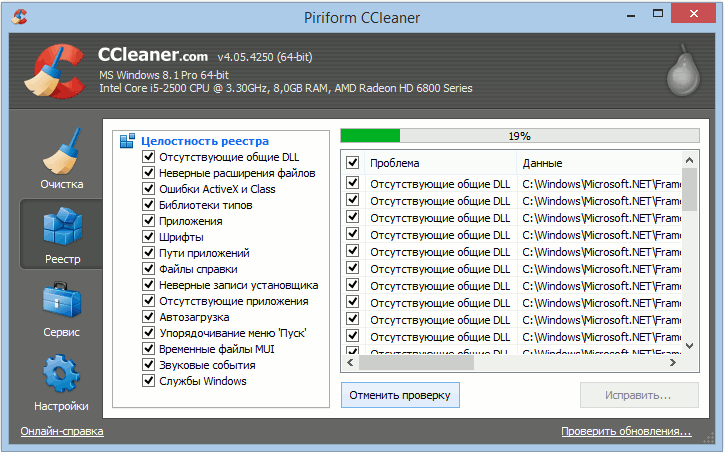Screen dimensions: 724x452
Task: Click the horizontal scroll right arrow
Action: point(673,363)
